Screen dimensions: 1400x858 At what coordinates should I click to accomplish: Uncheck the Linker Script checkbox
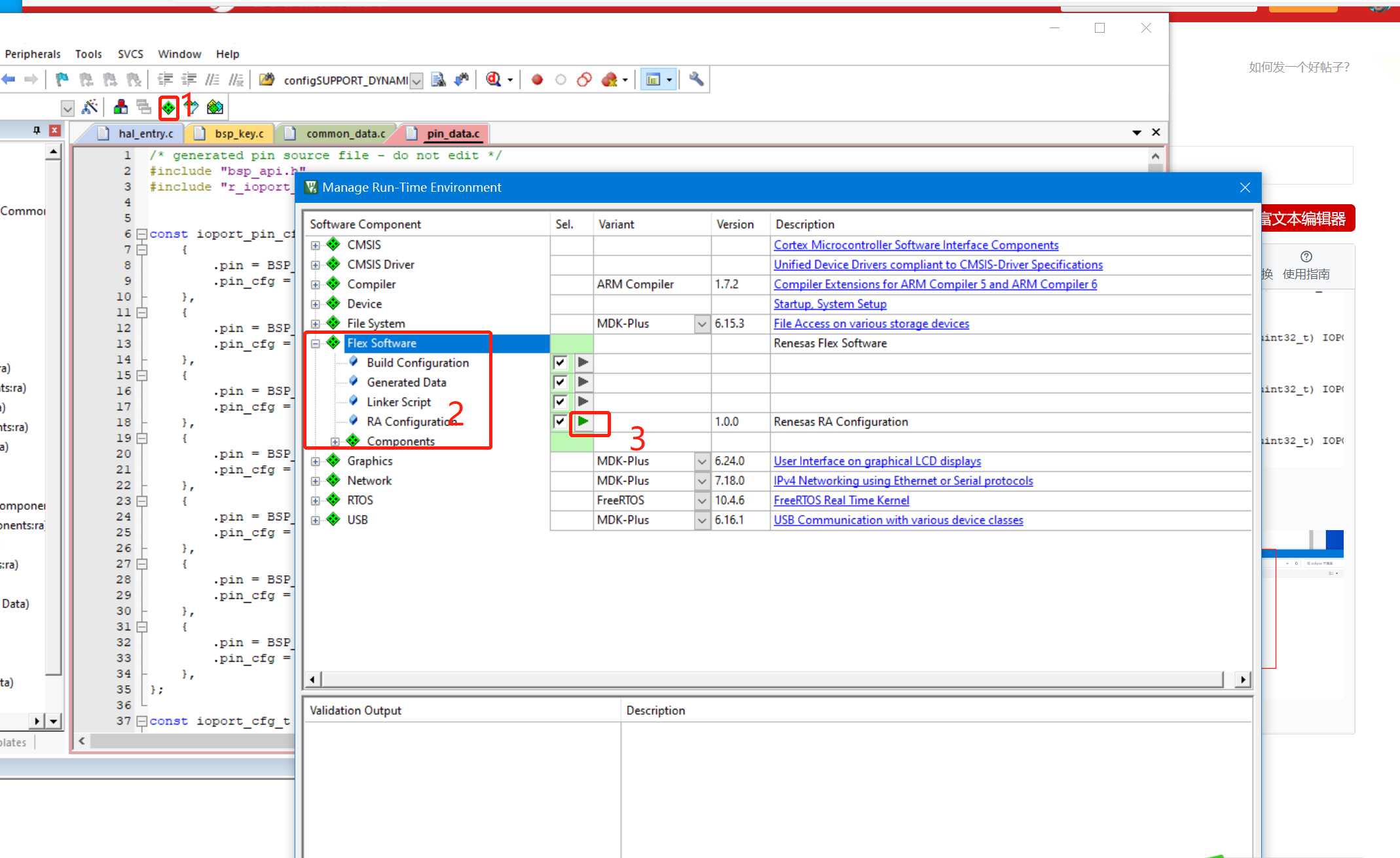point(560,402)
